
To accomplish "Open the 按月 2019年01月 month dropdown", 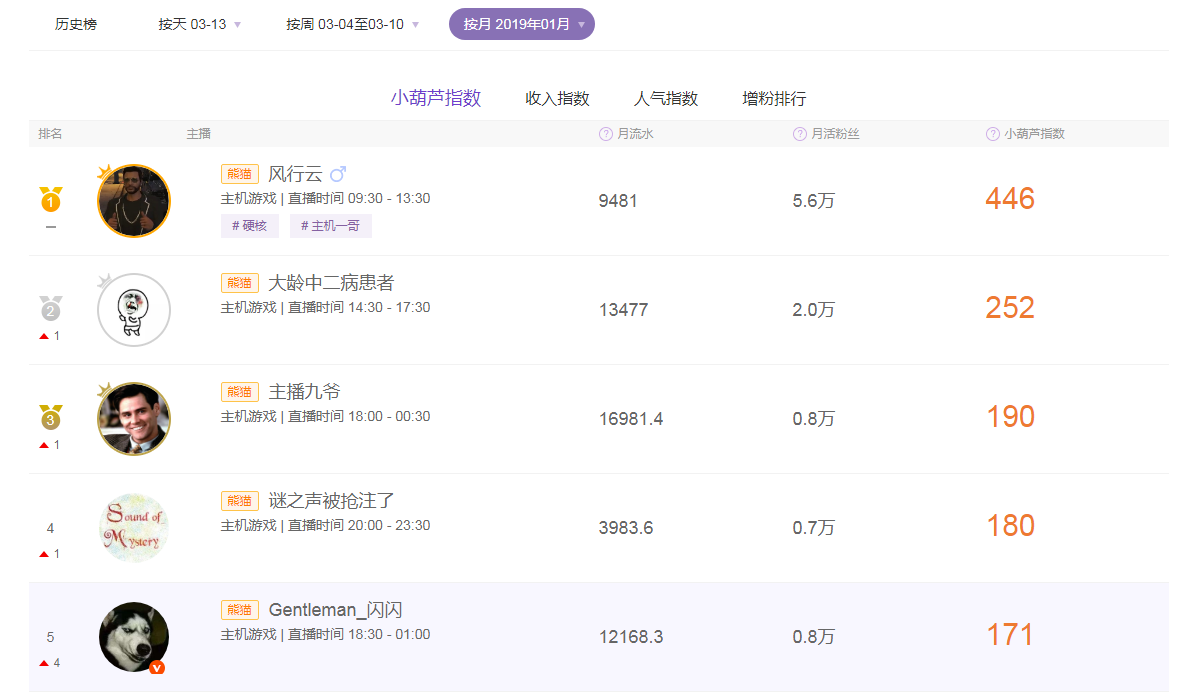I will [521, 23].
